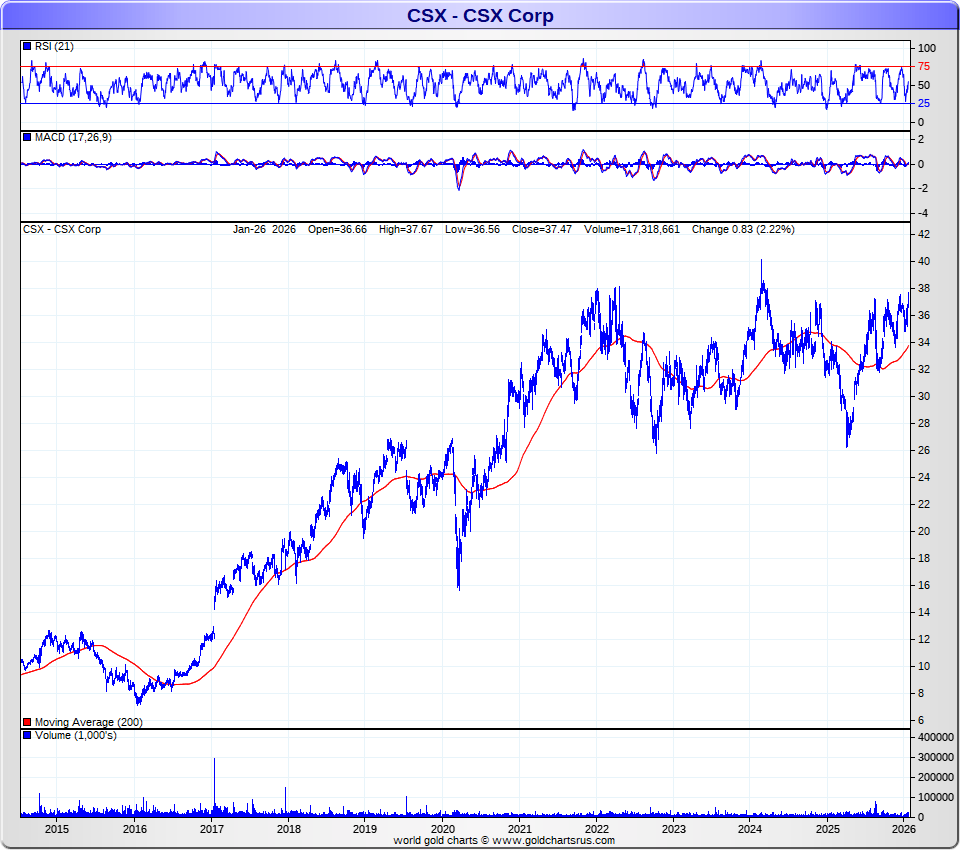960x850 pixels.
Task: Click the blue RSI (21) legend square
Action: click(27, 46)
